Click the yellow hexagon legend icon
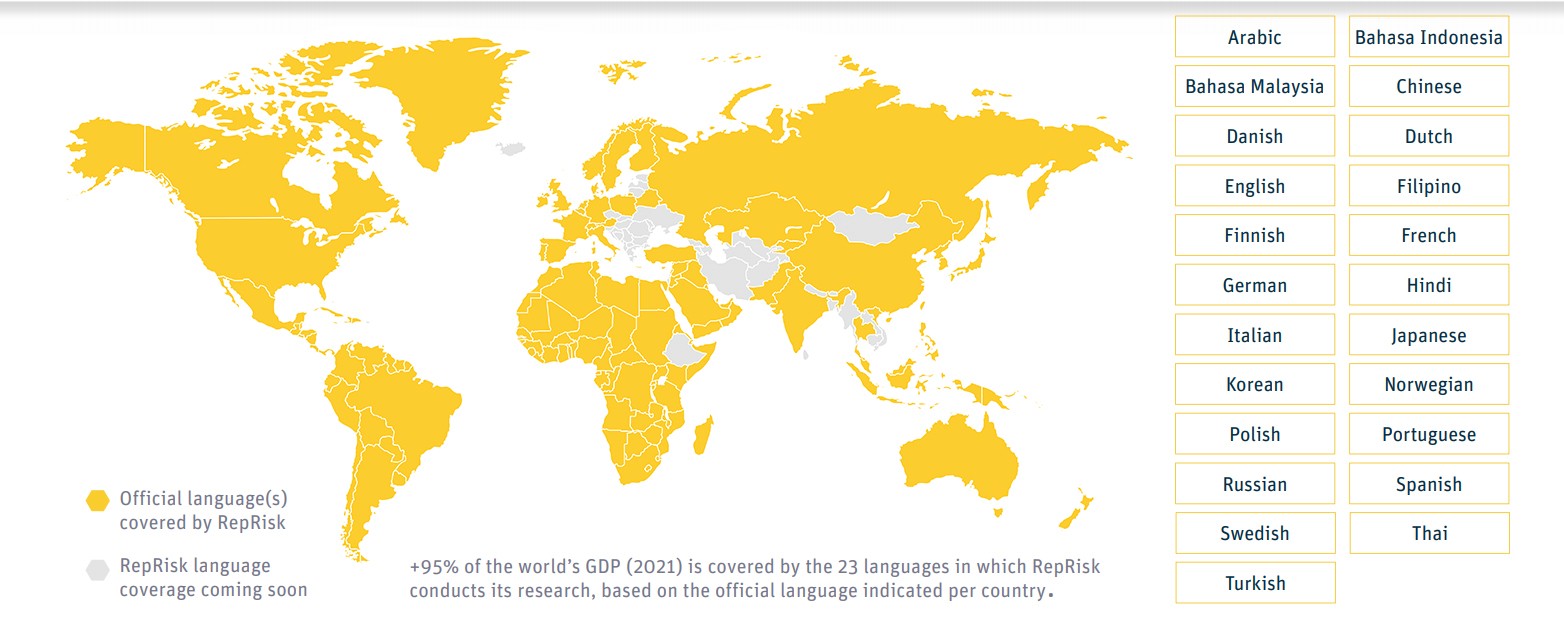 click(x=97, y=500)
